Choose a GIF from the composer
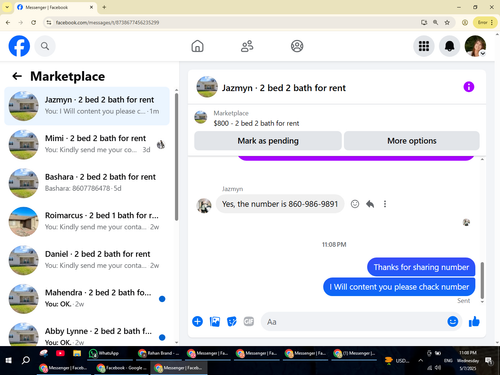500x375 pixels. (249, 321)
